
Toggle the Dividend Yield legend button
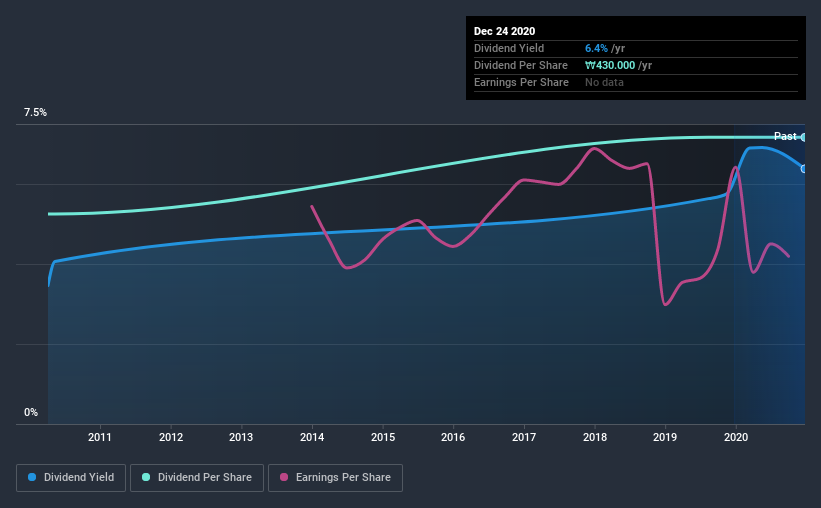(x=71, y=478)
